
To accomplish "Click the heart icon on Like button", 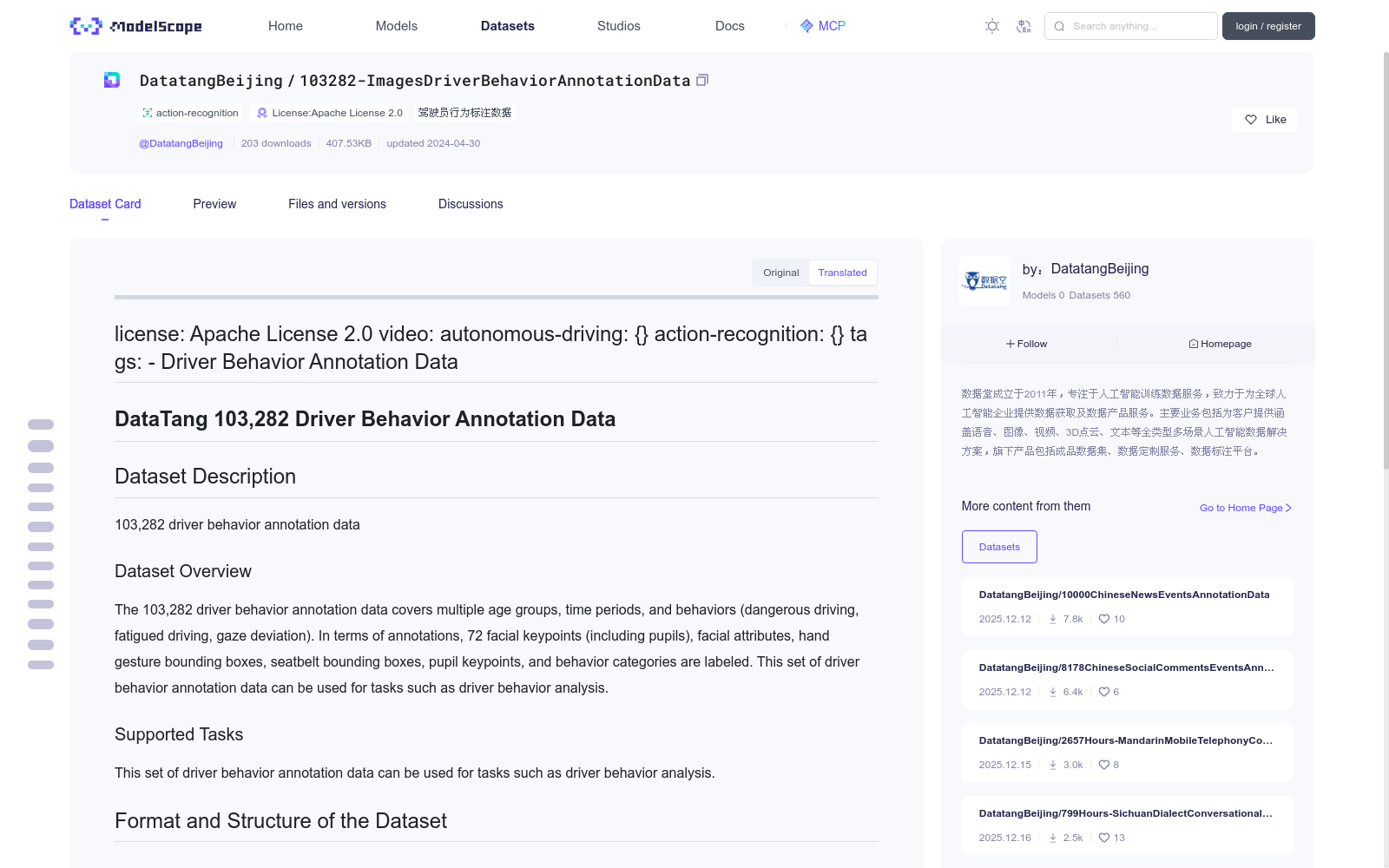I will coord(1251,120).
